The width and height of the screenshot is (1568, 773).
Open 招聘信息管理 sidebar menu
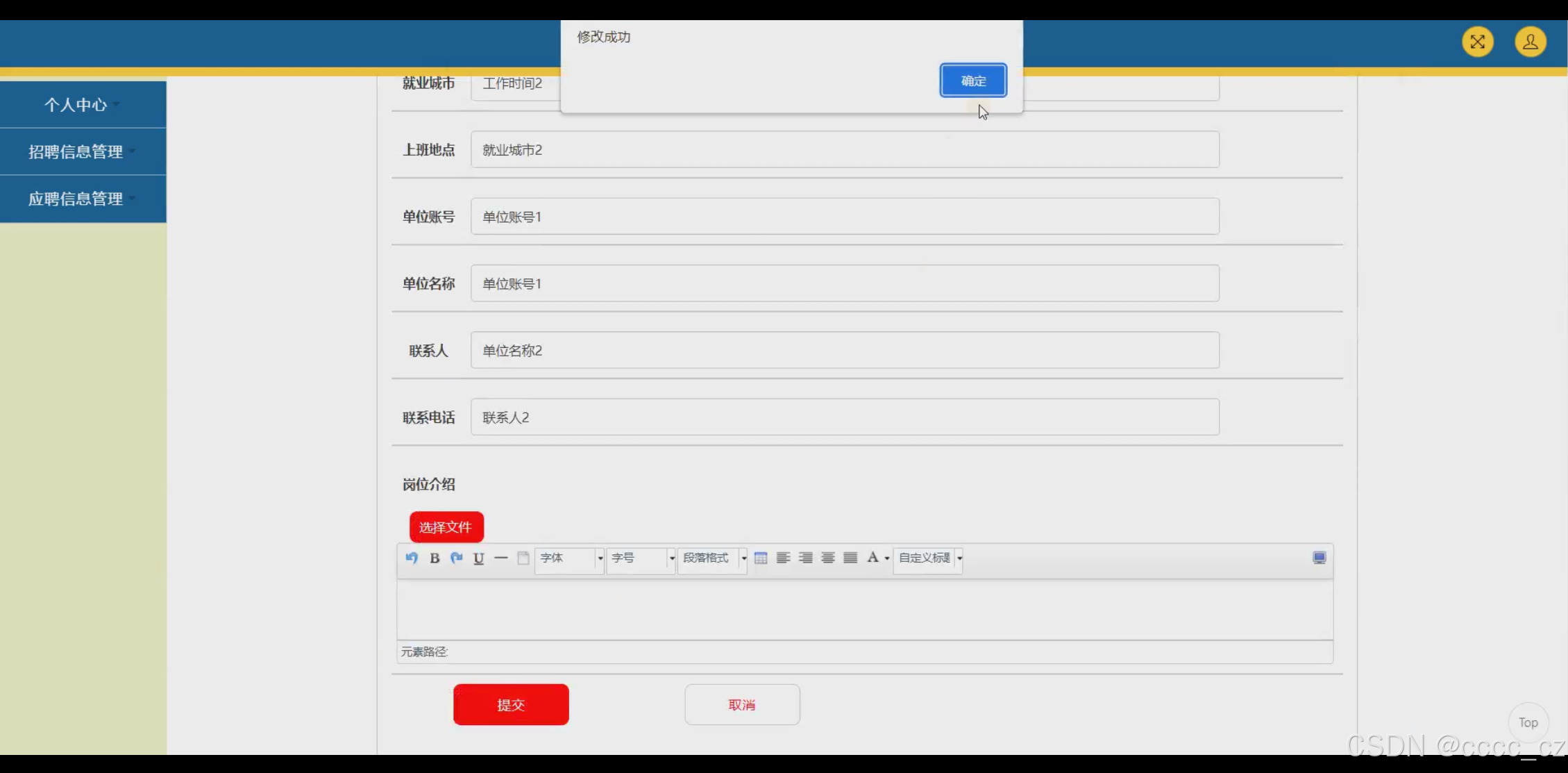[76, 151]
